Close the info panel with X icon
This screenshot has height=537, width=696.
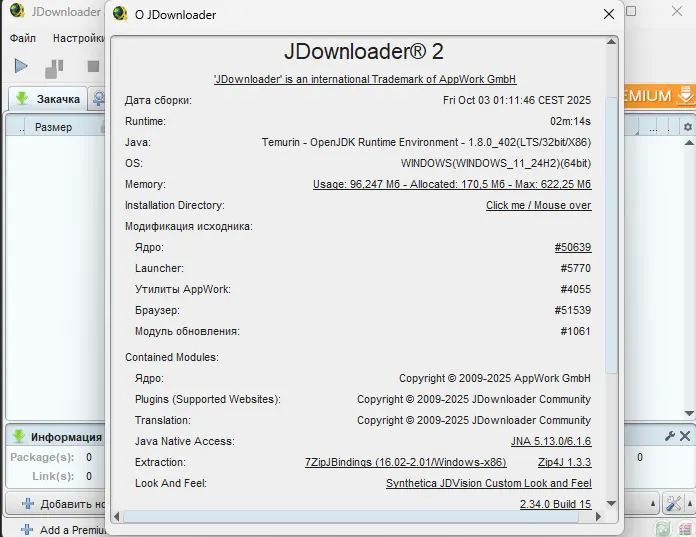[685, 436]
